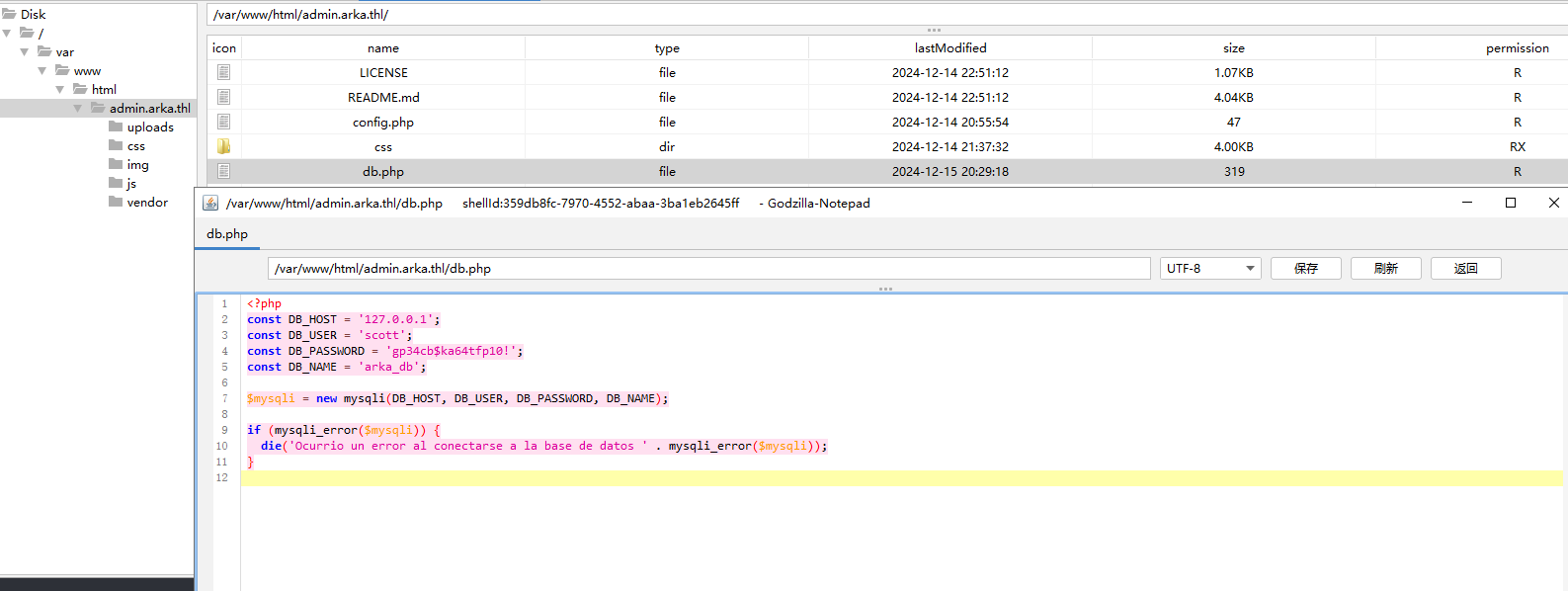This screenshot has height=591, width=1568.
Task: Click the notepad file path input field
Action: pyautogui.click(x=709, y=268)
